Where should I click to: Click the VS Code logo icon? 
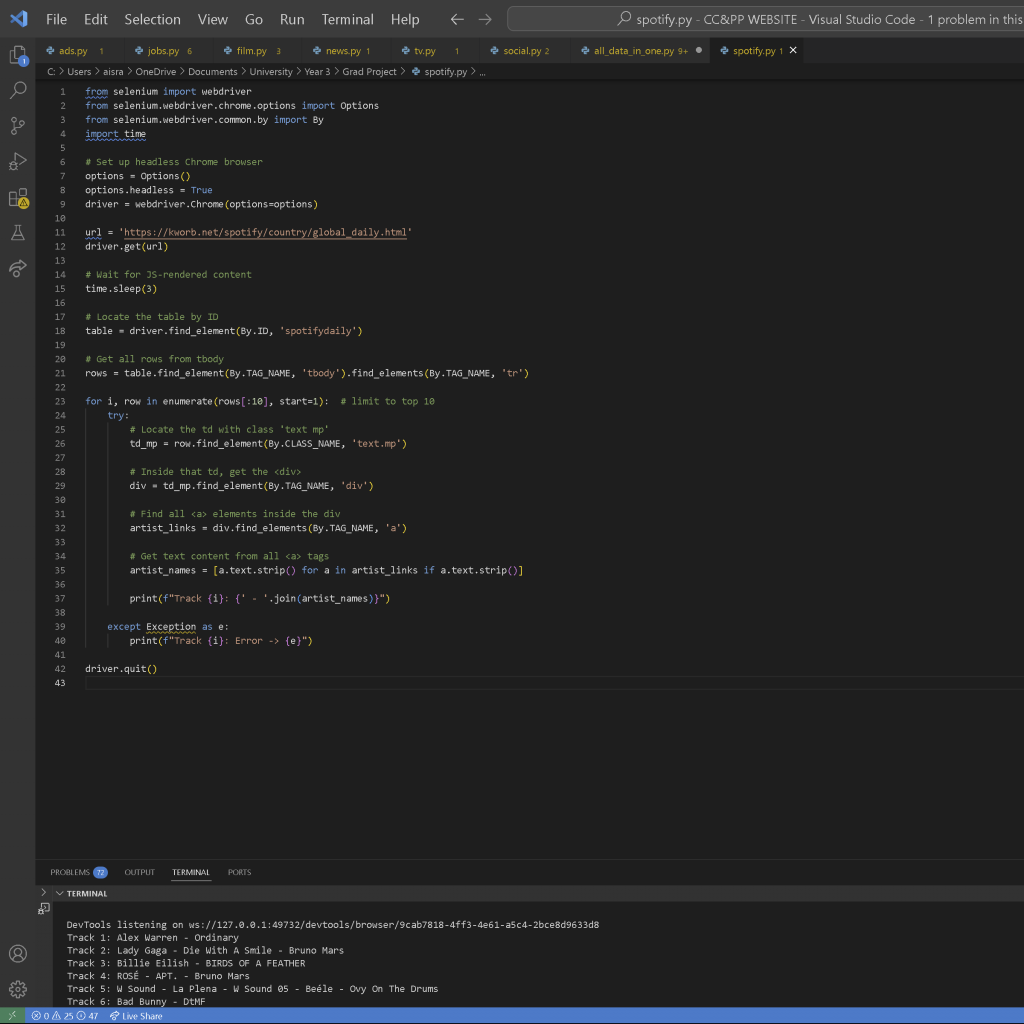tap(19, 19)
